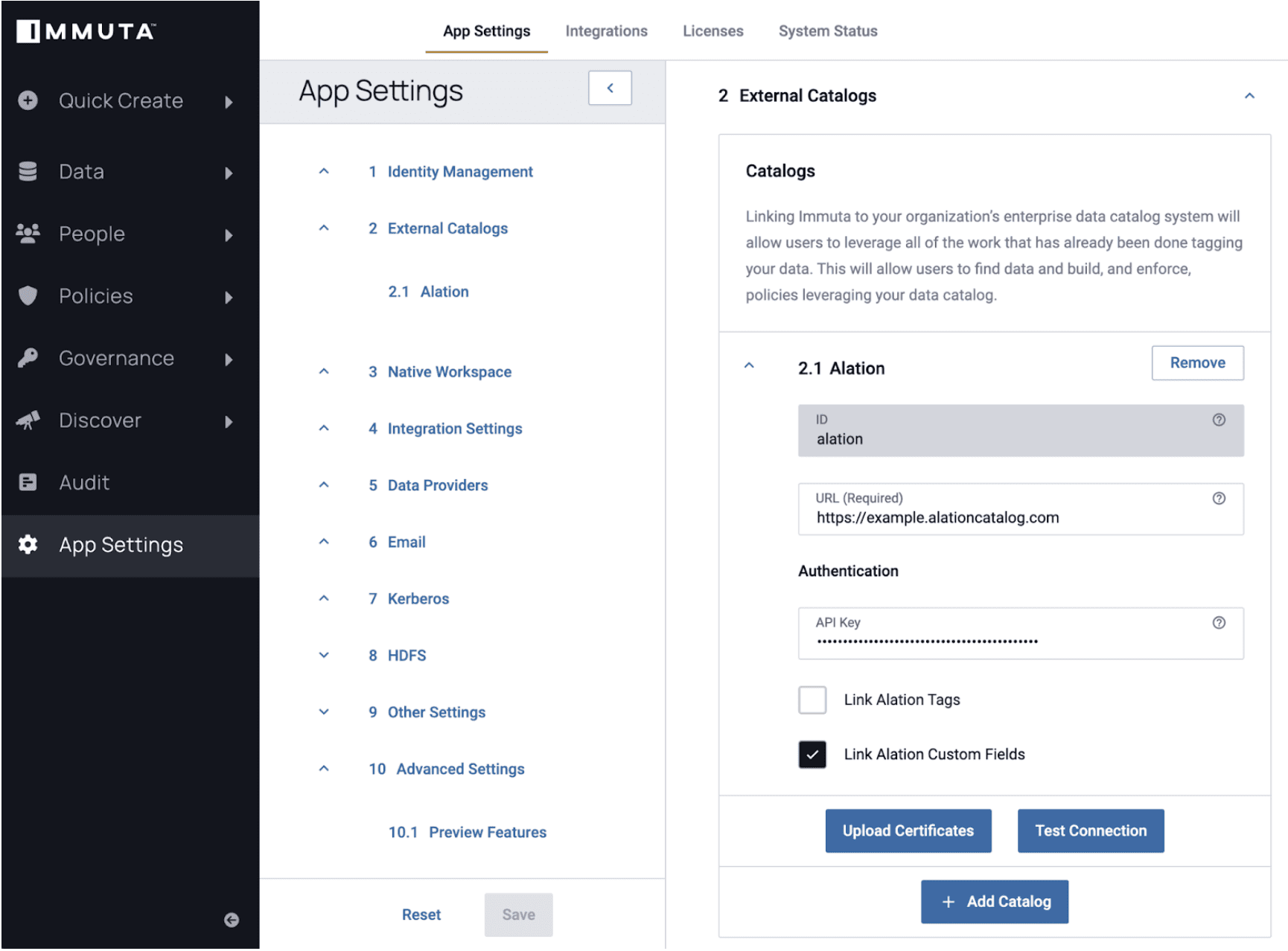The height and width of the screenshot is (951, 1288).
Task: Collapse the 2.1 Alation catalog chevron
Action: [749, 366]
